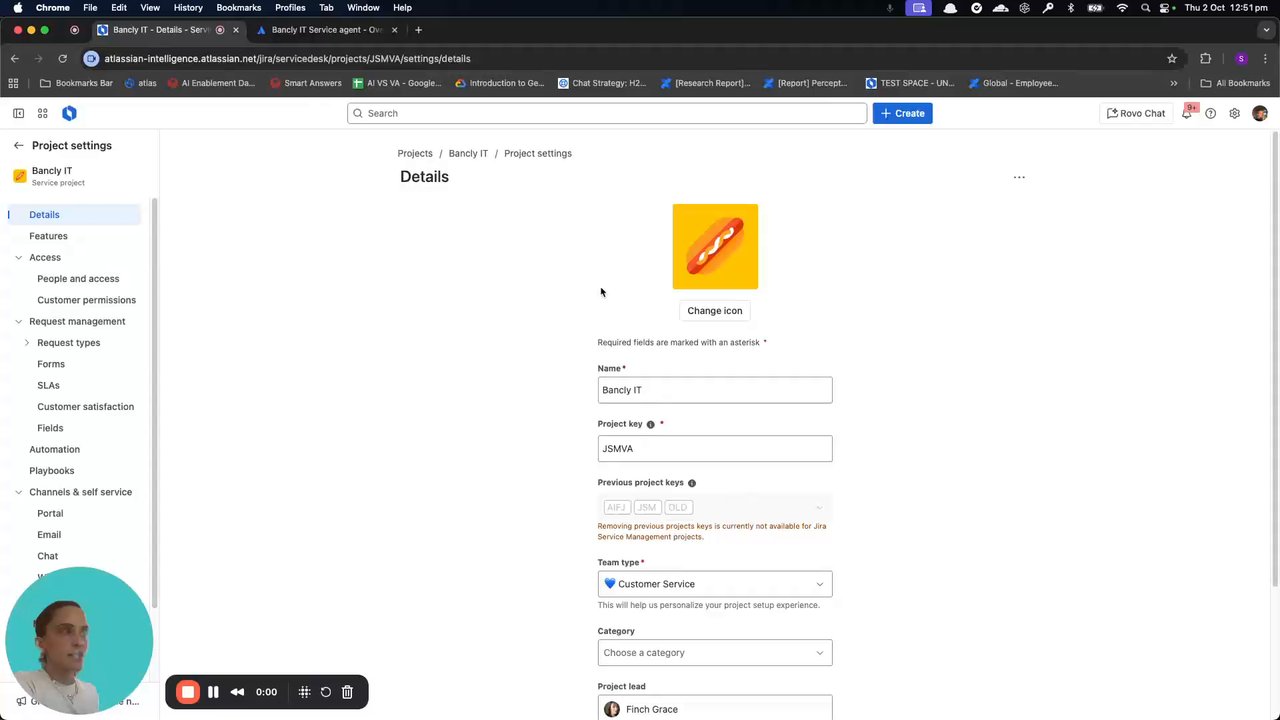Open the Chrome Profiles menu
Image resolution: width=1280 pixels, height=720 pixels.
point(290,8)
